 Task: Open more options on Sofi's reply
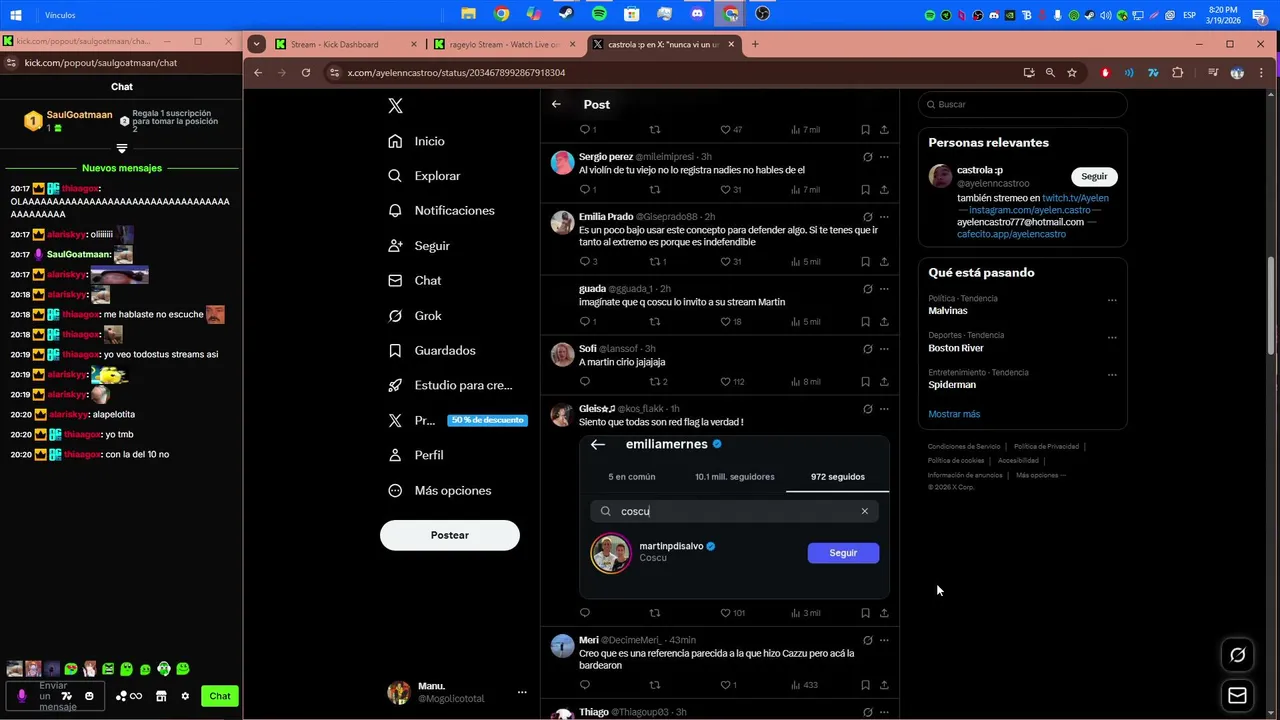click(884, 349)
